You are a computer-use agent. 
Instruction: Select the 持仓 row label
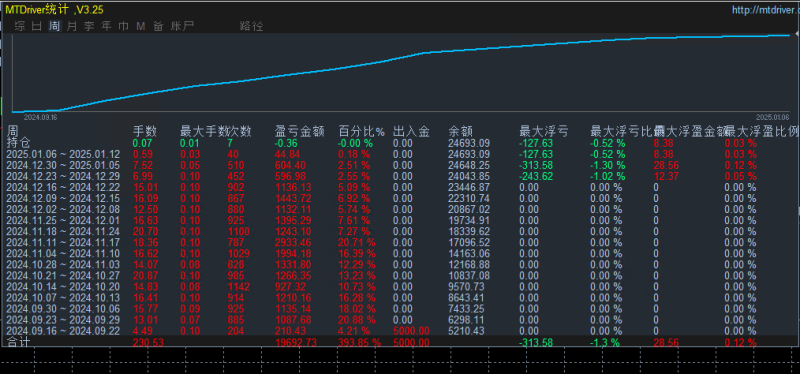[18, 143]
